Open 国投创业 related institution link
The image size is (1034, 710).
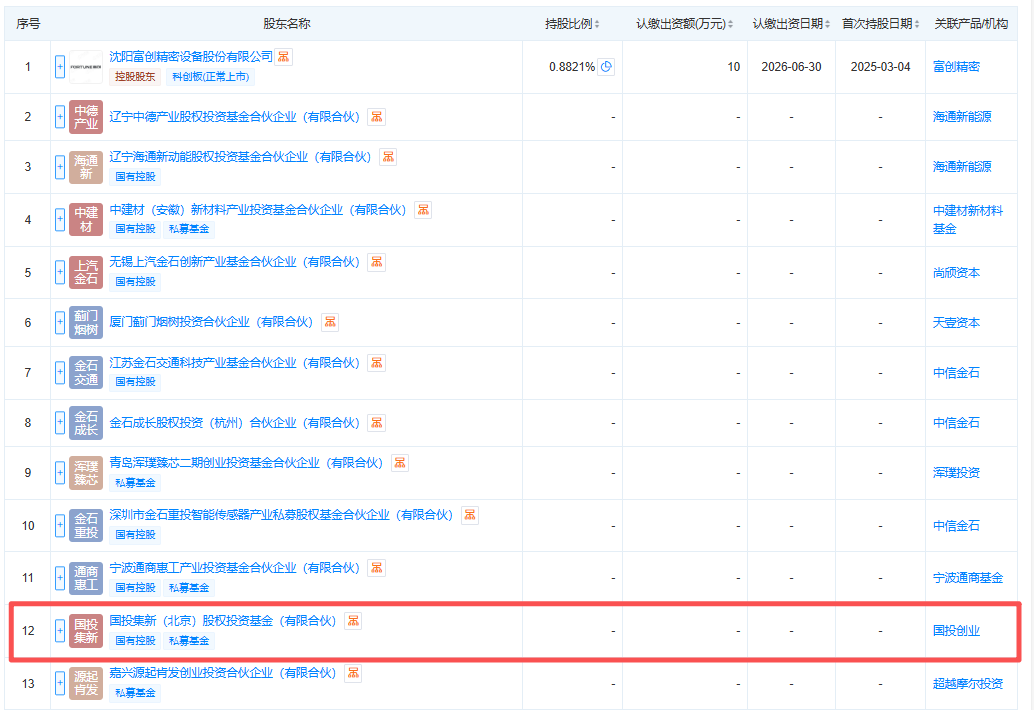click(956, 631)
